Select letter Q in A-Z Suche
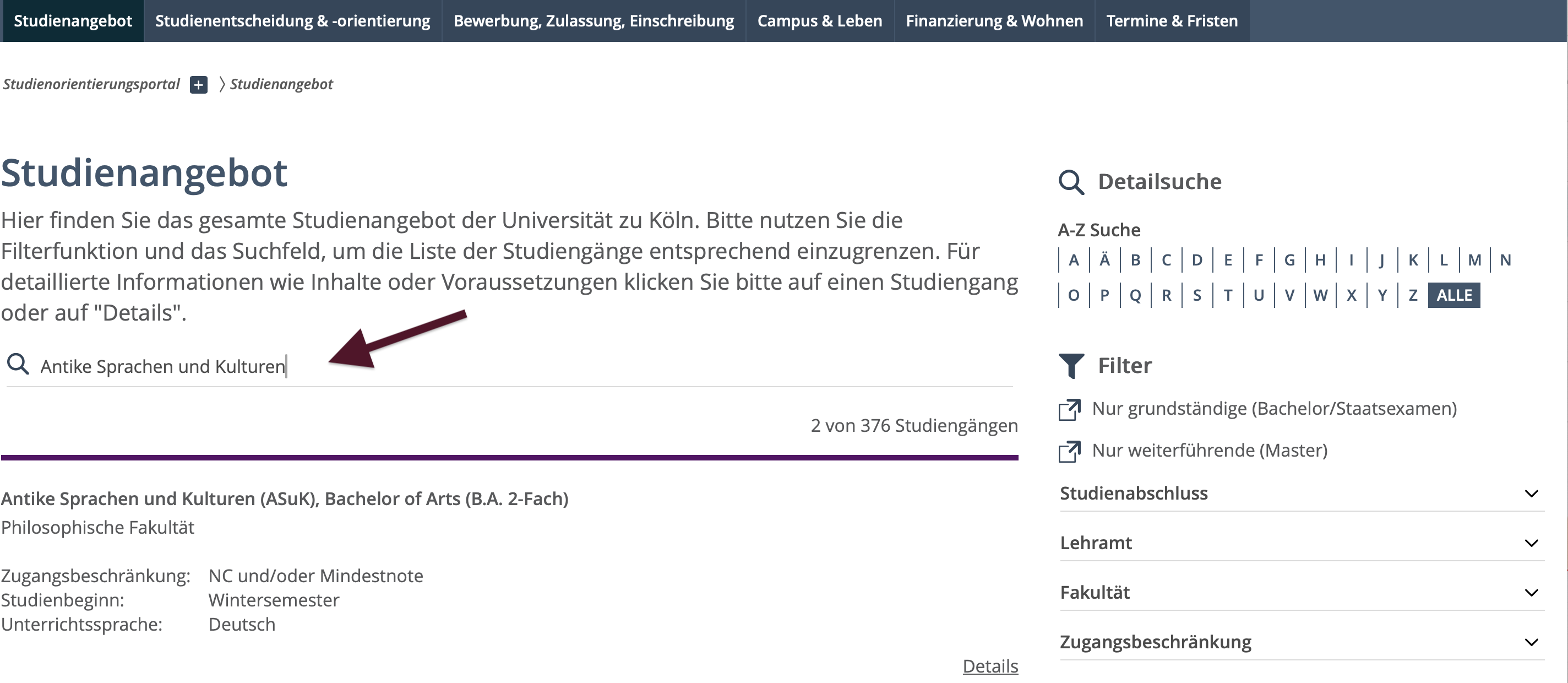Image resolution: width=1568 pixels, height=683 pixels. tap(1135, 295)
